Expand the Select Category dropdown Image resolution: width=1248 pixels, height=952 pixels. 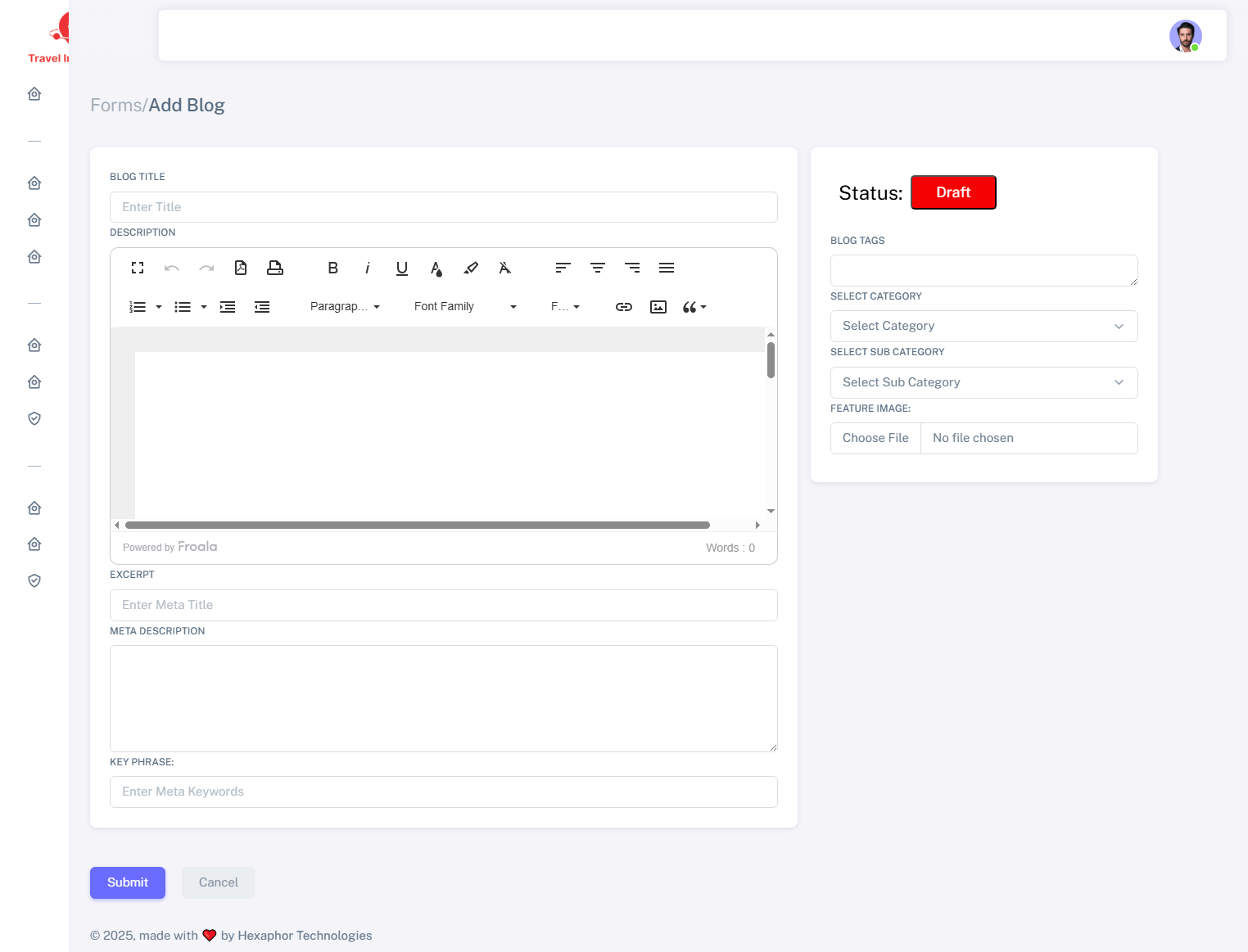click(x=983, y=326)
